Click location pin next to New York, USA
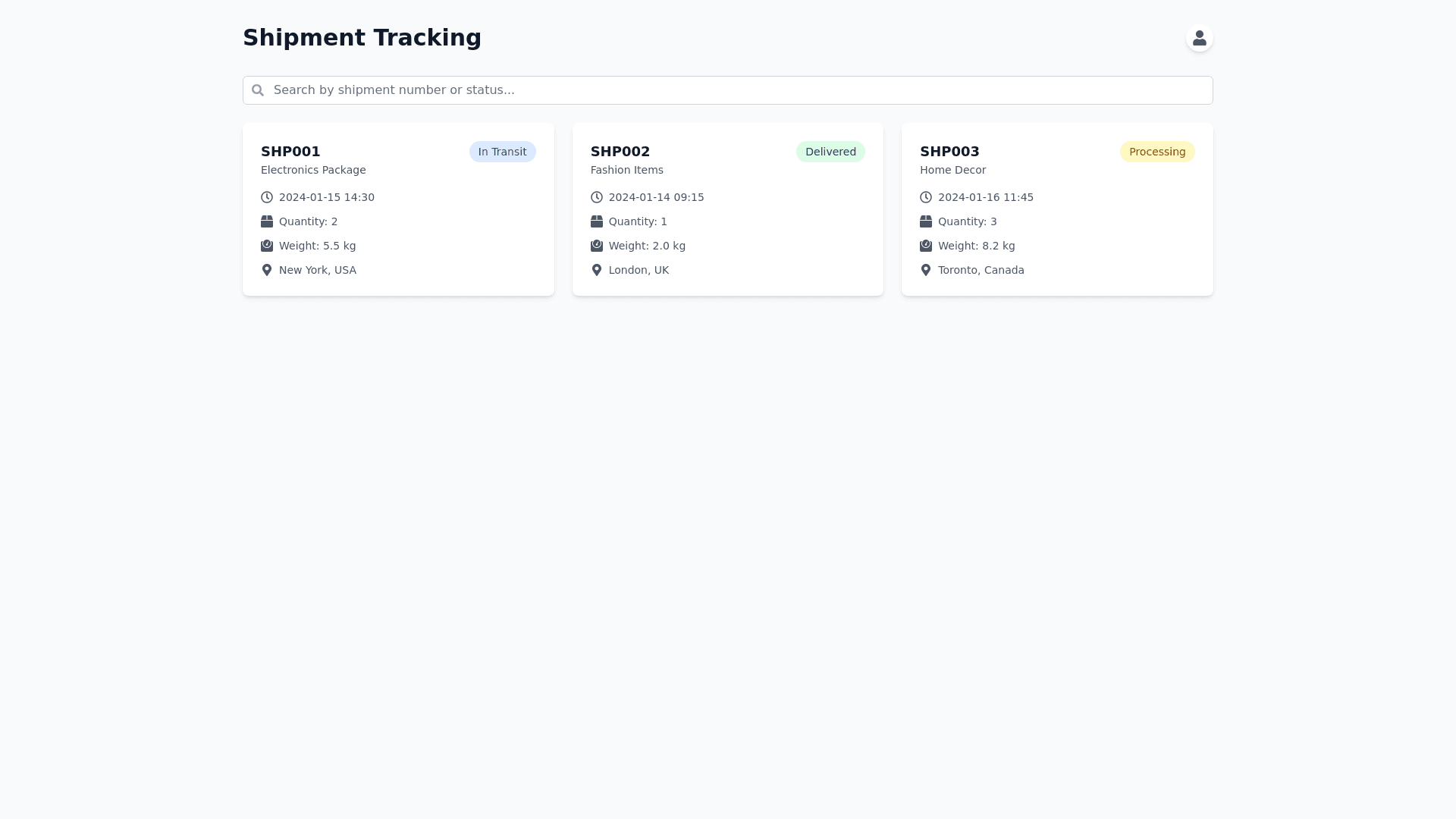1456x819 pixels. coord(267,270)
